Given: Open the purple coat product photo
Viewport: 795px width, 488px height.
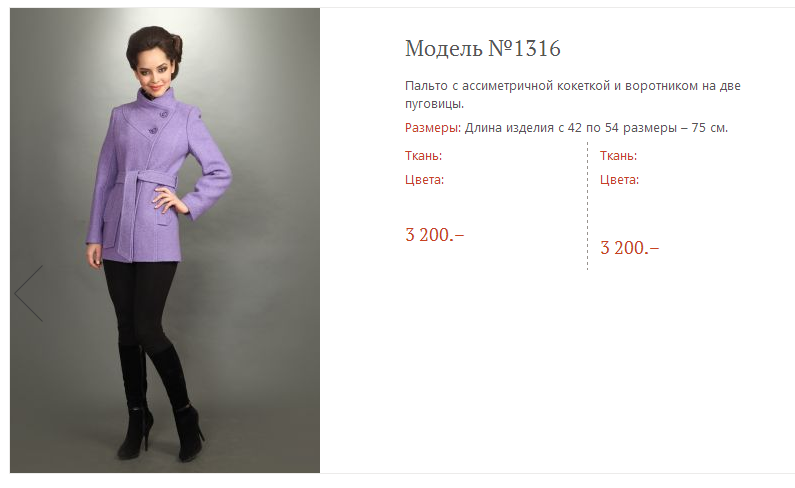Looking at the screenshot, I should pyautogui.click(x=165, y=240).
